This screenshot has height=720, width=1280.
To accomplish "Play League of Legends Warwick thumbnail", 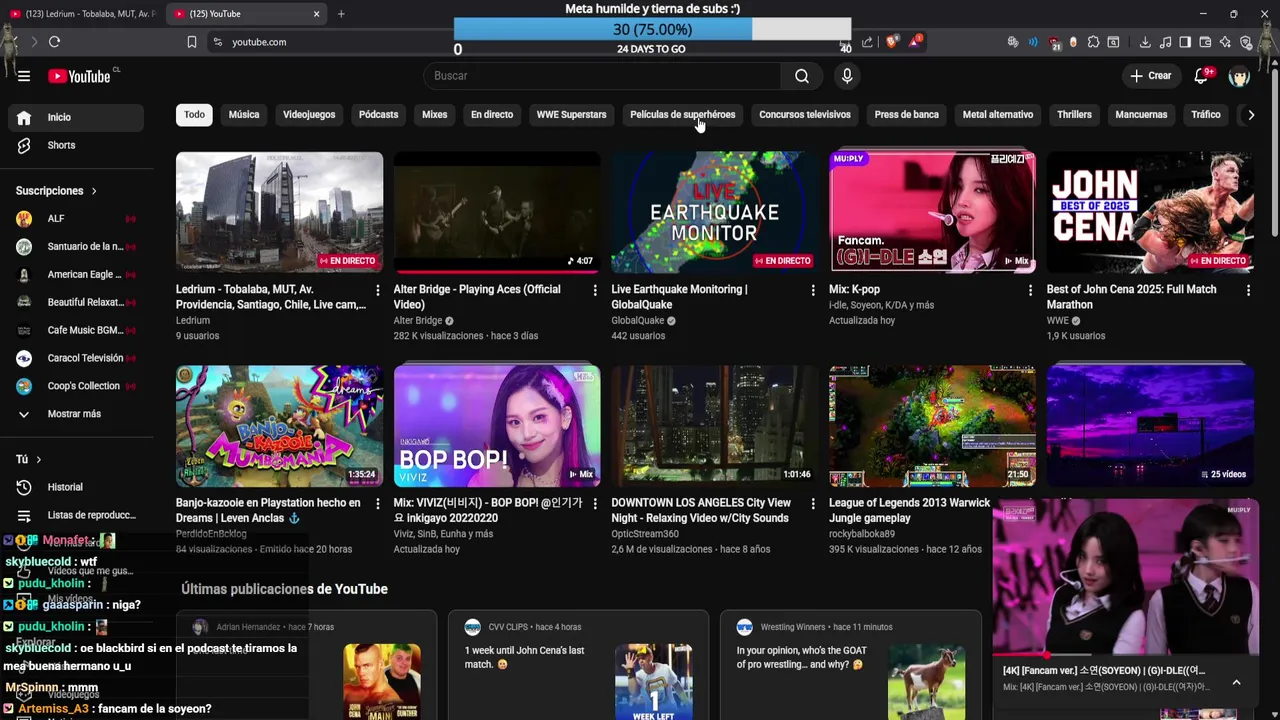I will tap(932, 426).
